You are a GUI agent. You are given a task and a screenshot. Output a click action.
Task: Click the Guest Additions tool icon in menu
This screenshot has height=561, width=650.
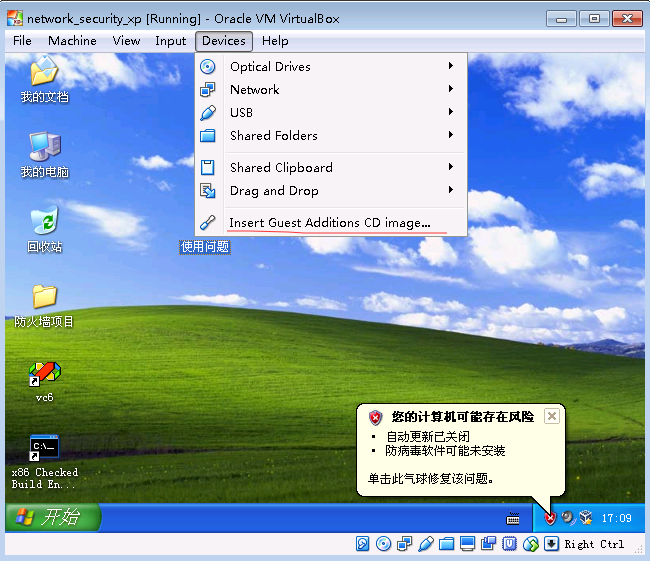point(207,223)
